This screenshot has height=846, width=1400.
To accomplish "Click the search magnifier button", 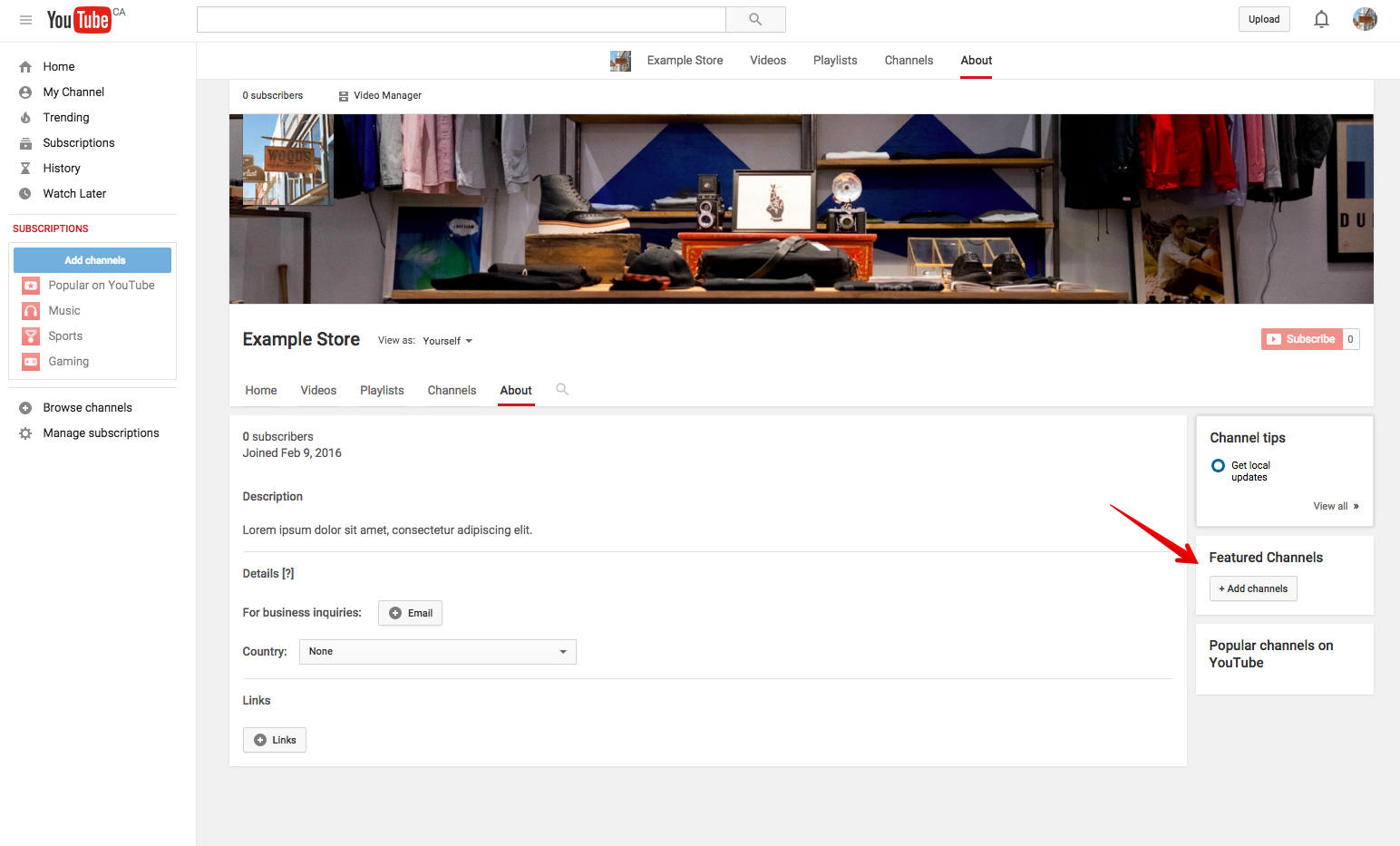I will [755, 20].
